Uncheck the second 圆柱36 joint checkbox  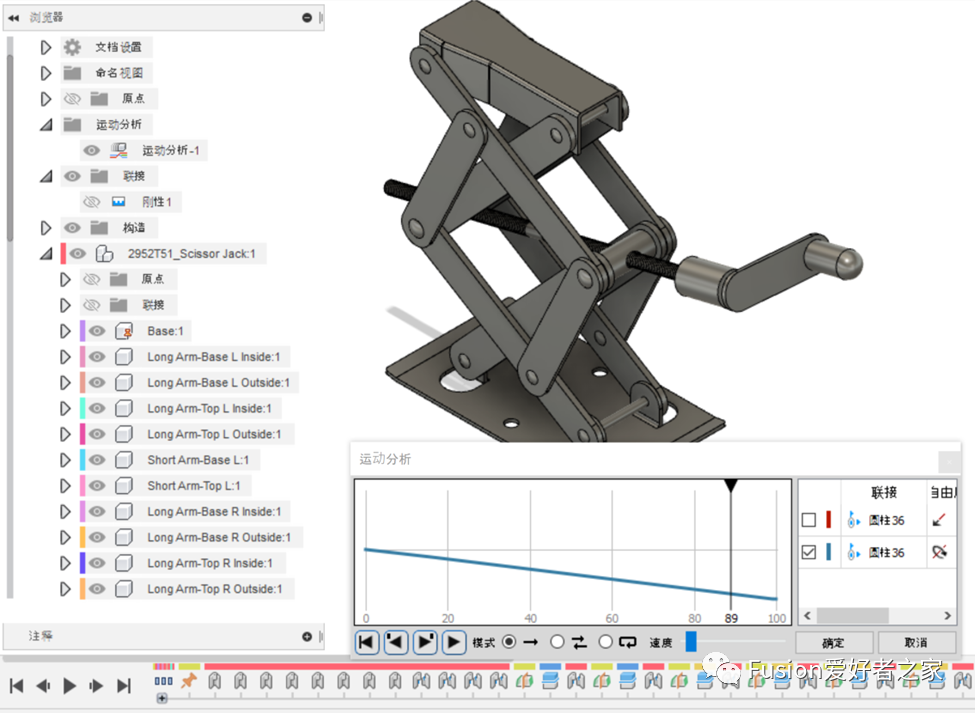click(x=809, y=552)
